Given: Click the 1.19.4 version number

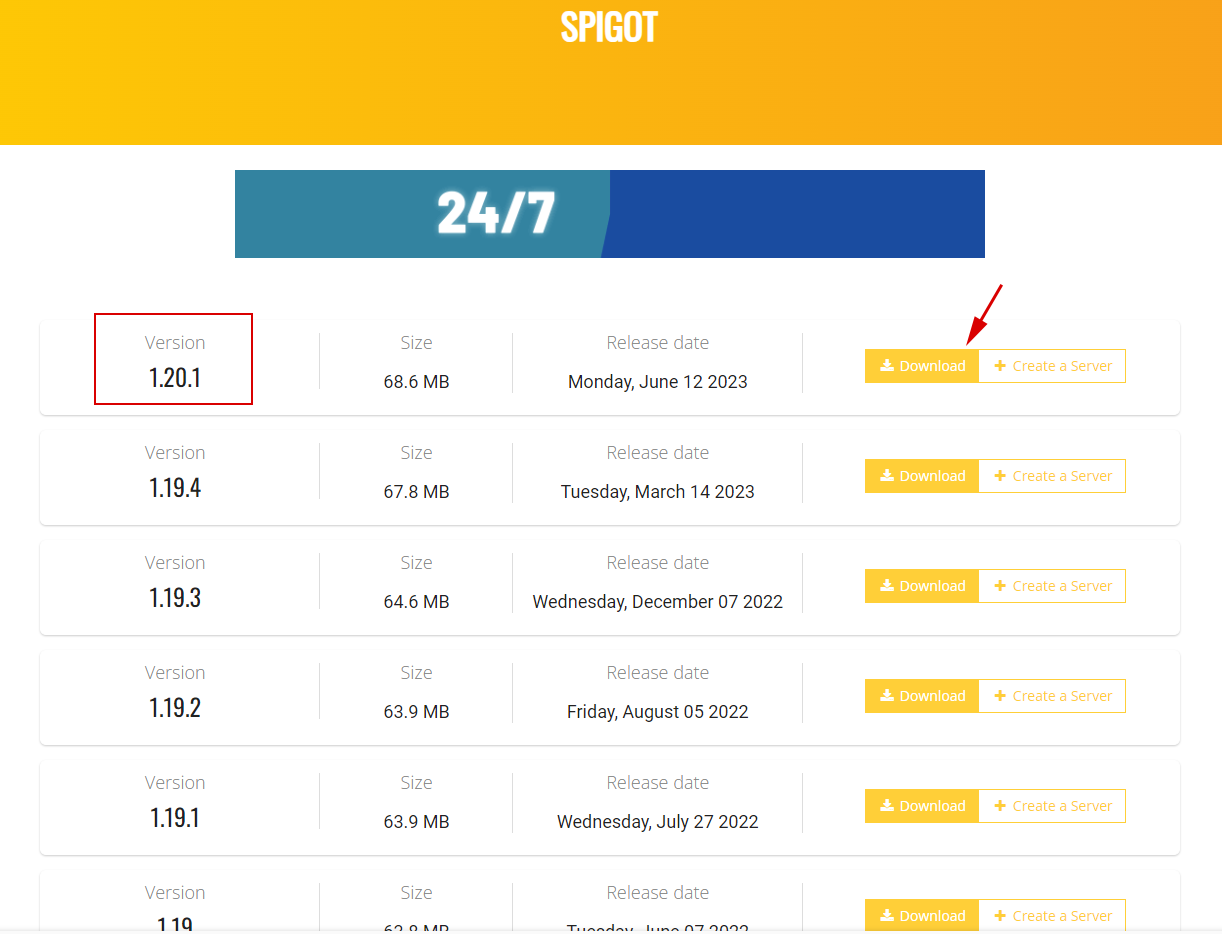Looking at the screenshot, I should pyautogui.click(x=175, y=488).
